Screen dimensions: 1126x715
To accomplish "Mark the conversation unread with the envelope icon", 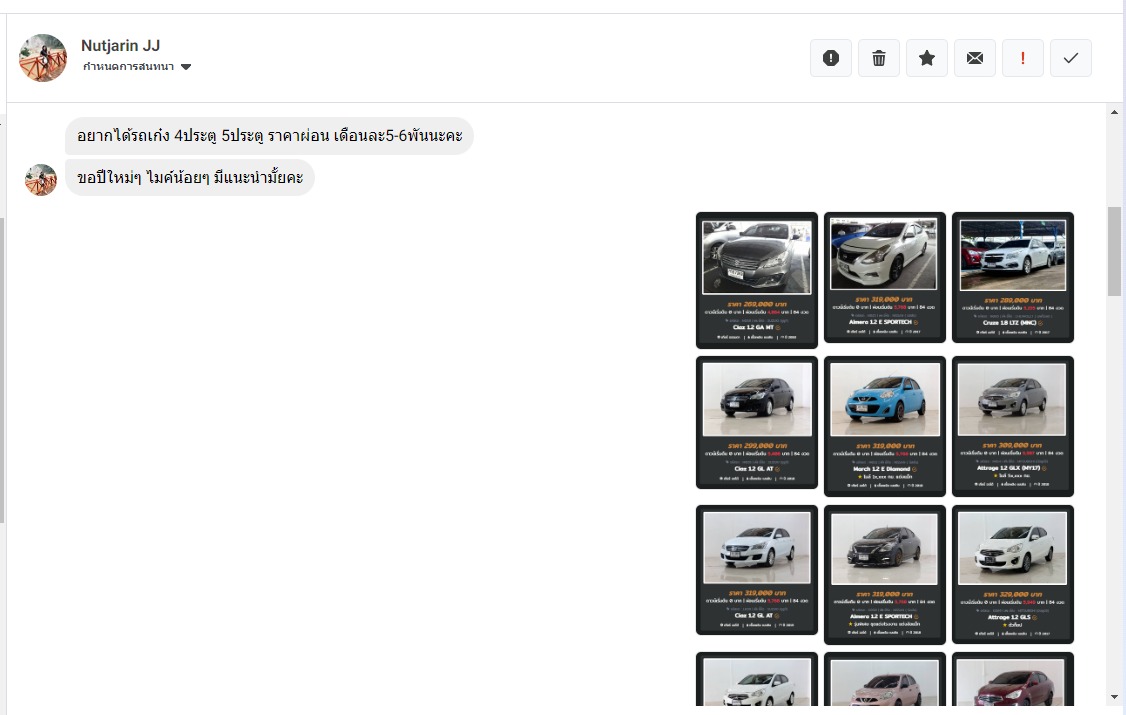I will pos(974,58).
